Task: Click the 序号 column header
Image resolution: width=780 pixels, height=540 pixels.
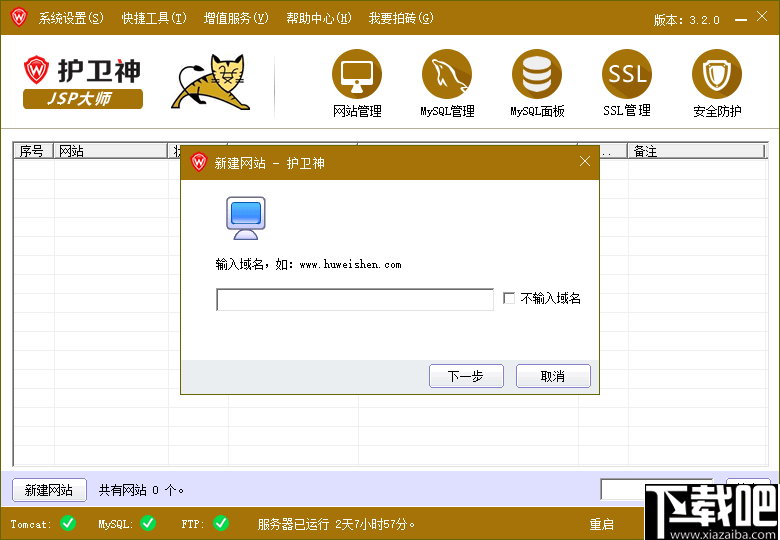Action: point(33,151)
